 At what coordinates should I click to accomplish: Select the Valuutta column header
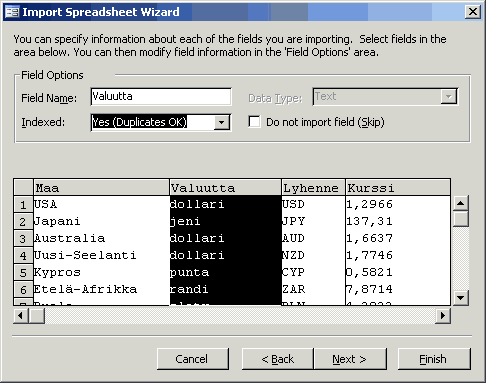[x=226, y=188]
